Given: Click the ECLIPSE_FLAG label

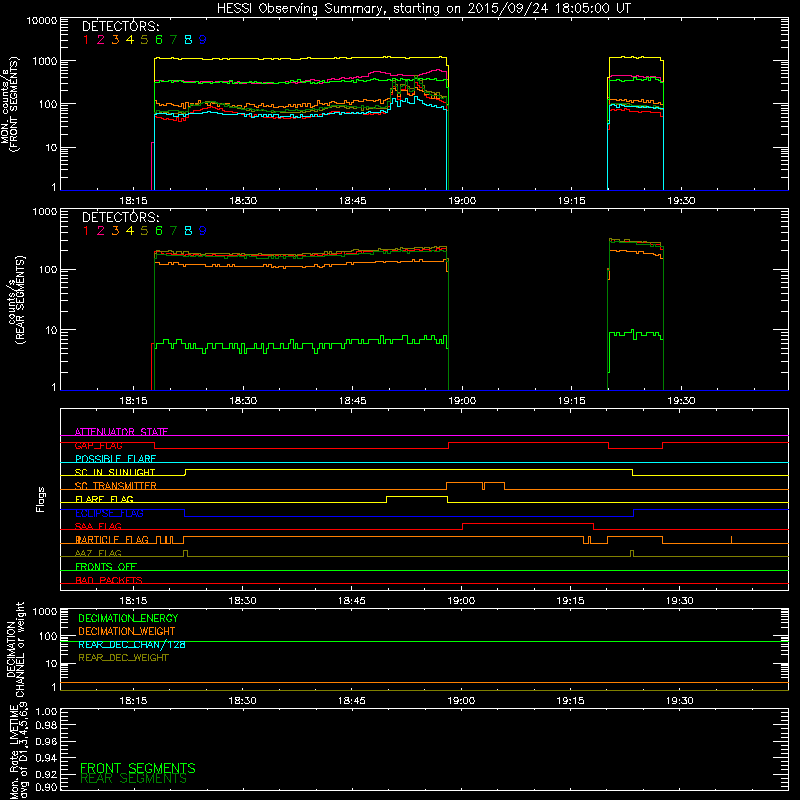Looking at the screenshot, I should pyautogui.click(x=109, y=513).
